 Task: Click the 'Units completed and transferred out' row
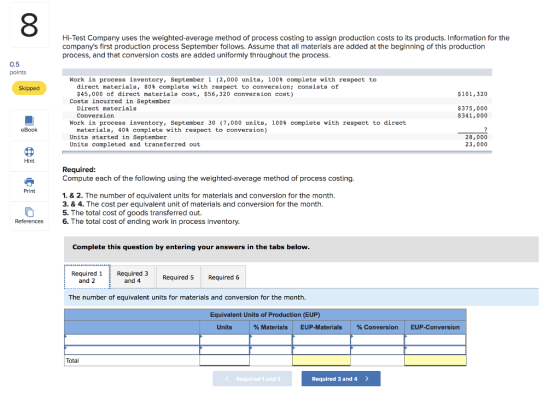[277, 144]
